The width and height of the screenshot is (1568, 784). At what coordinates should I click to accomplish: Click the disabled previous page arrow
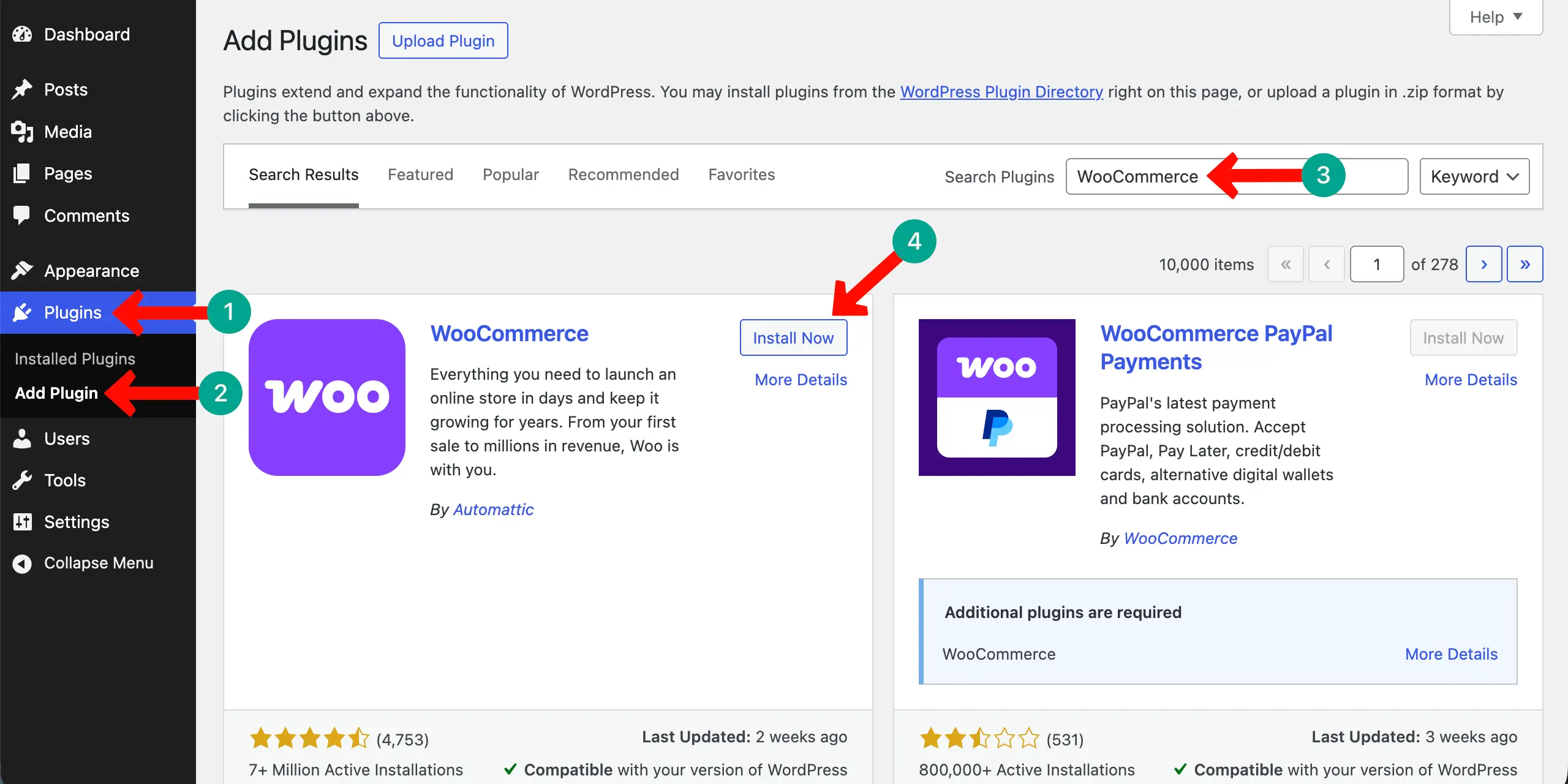tap(1327, 264)
